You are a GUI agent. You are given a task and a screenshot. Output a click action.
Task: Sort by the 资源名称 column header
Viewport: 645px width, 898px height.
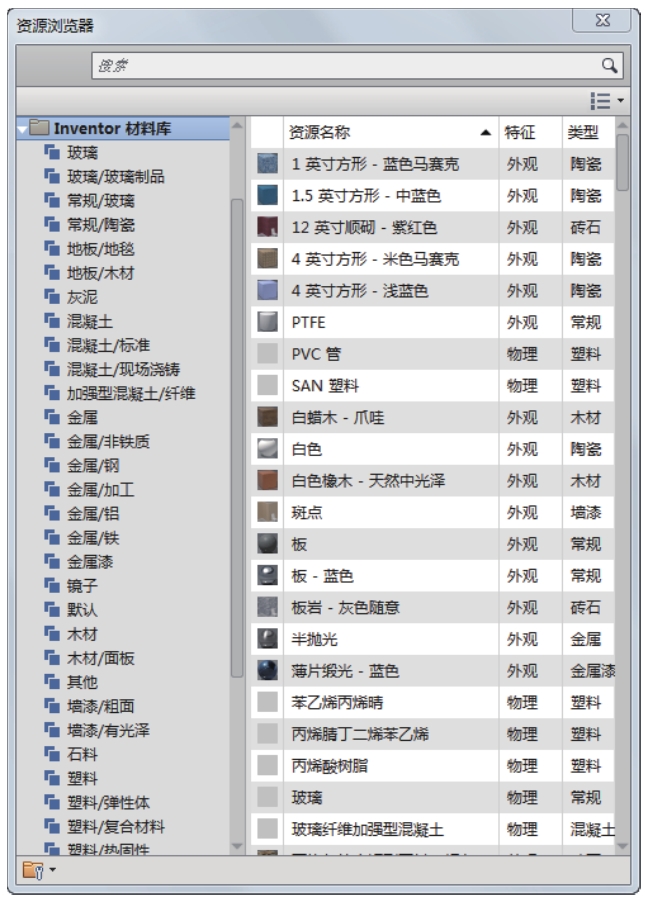click(x=391, y=132)
